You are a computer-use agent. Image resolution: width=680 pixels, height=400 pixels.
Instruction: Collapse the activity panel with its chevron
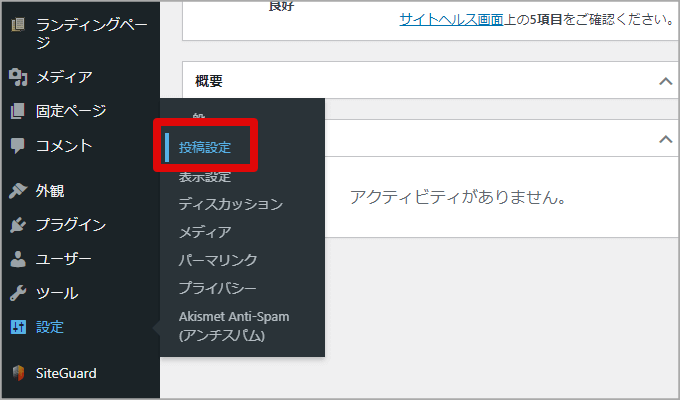(x=666, y=139)
